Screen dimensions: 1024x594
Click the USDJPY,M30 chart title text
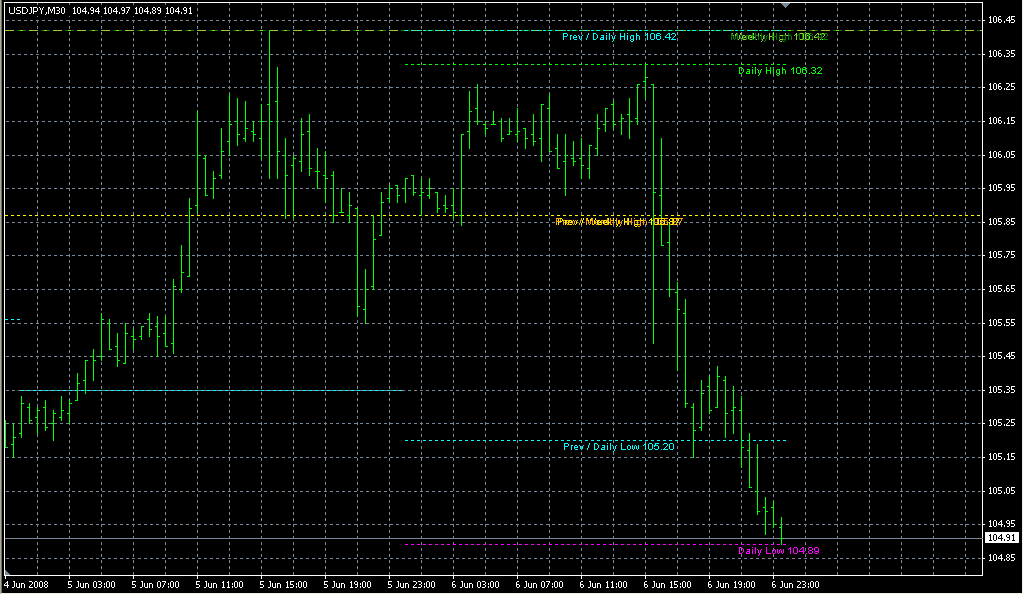coord(37,9)
